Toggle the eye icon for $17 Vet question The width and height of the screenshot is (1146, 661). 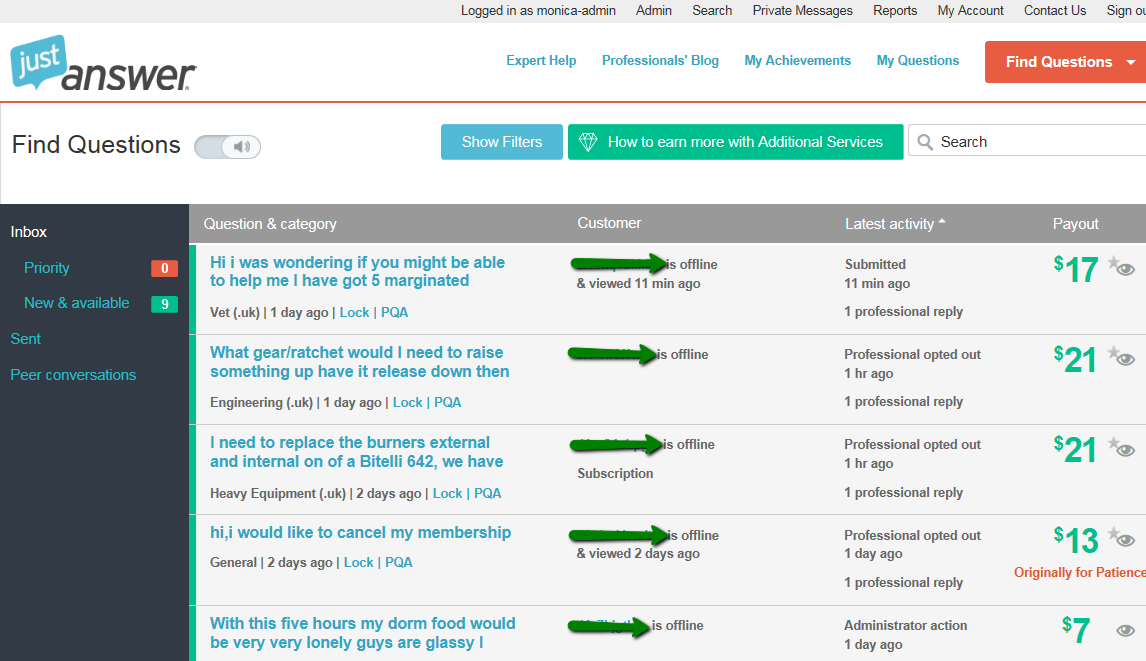click(1127, 269)
